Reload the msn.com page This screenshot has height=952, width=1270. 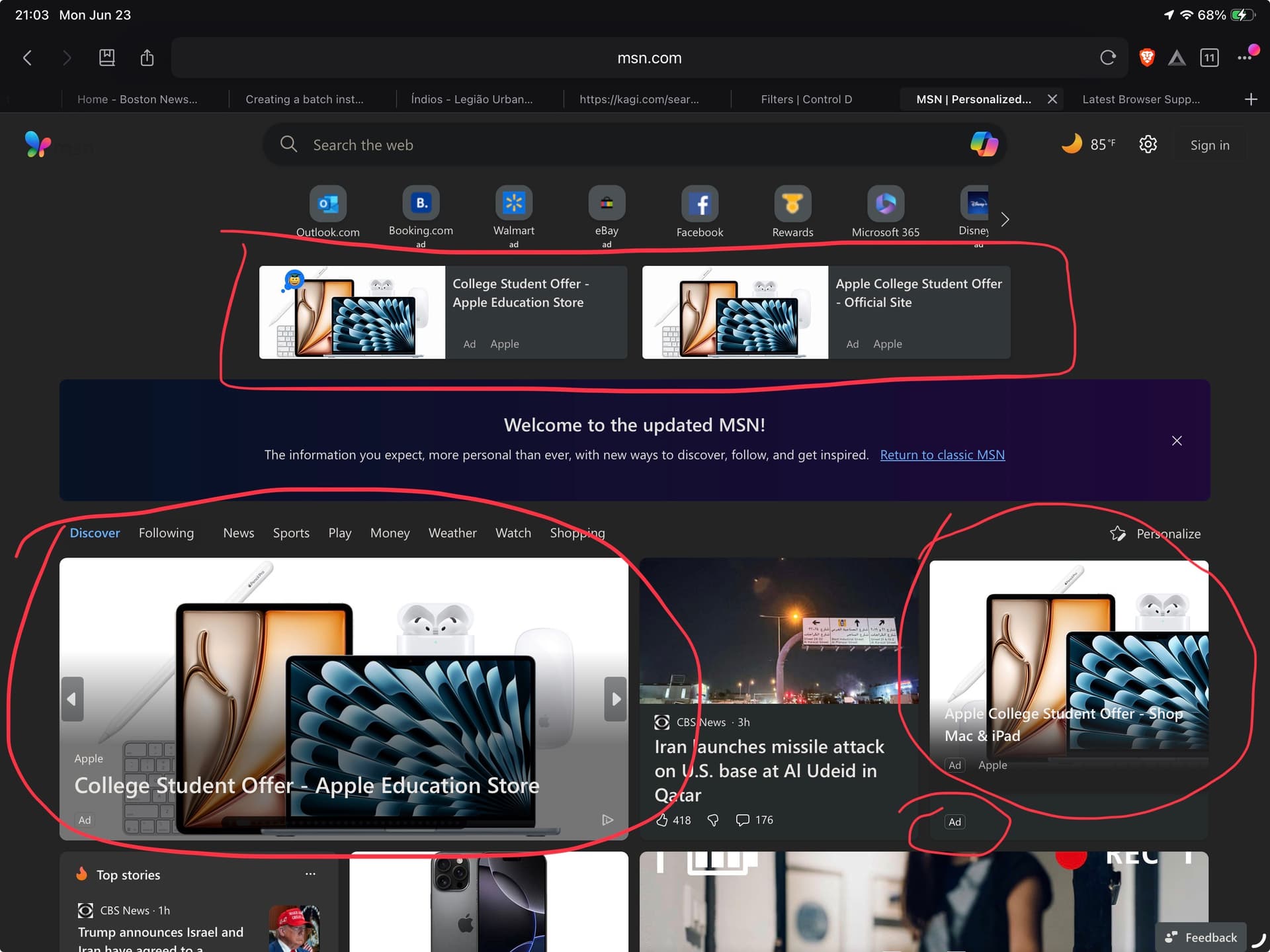pyautogui.click(x=1108, y=58)
